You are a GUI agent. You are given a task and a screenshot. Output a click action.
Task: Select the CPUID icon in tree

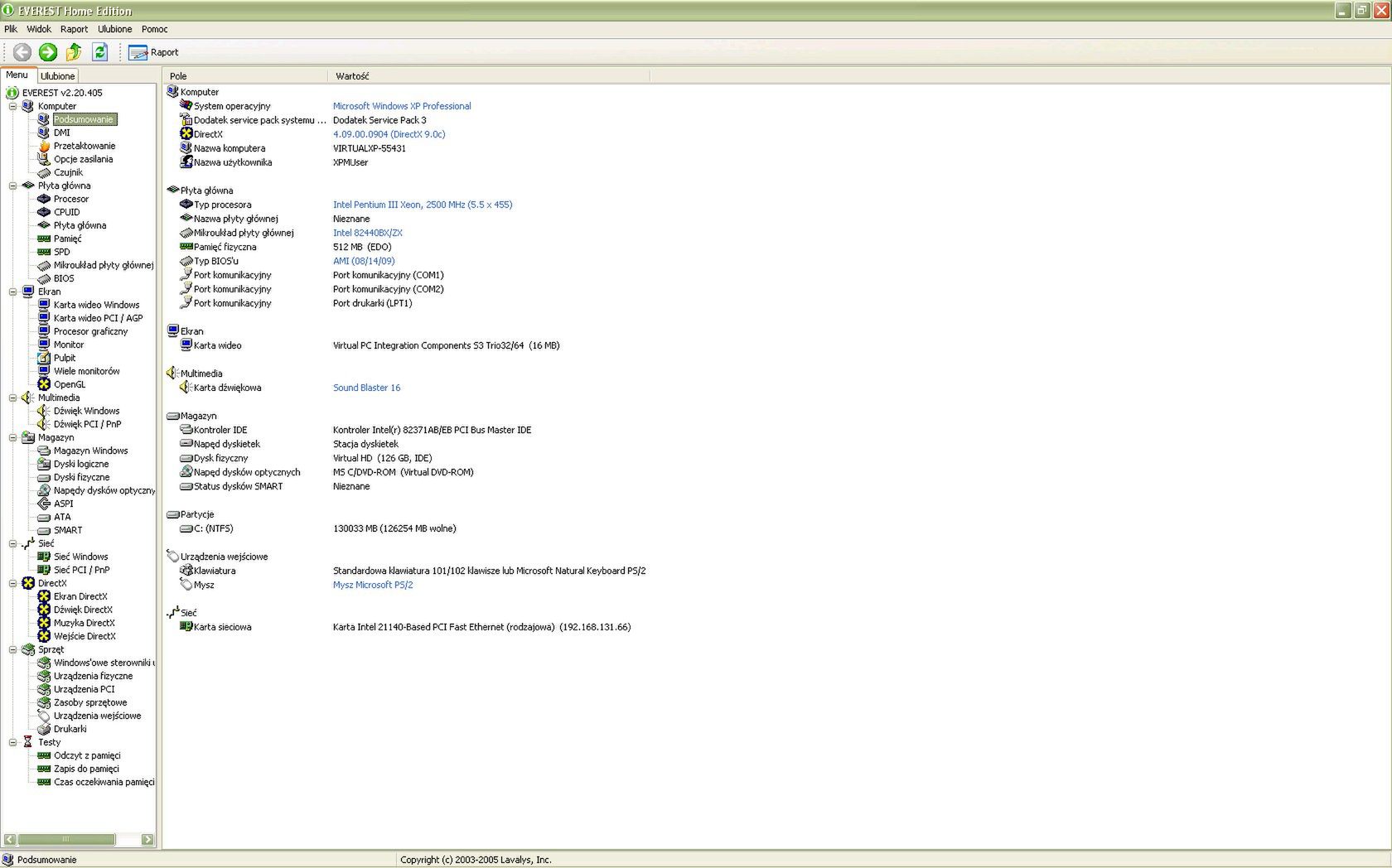44,212
